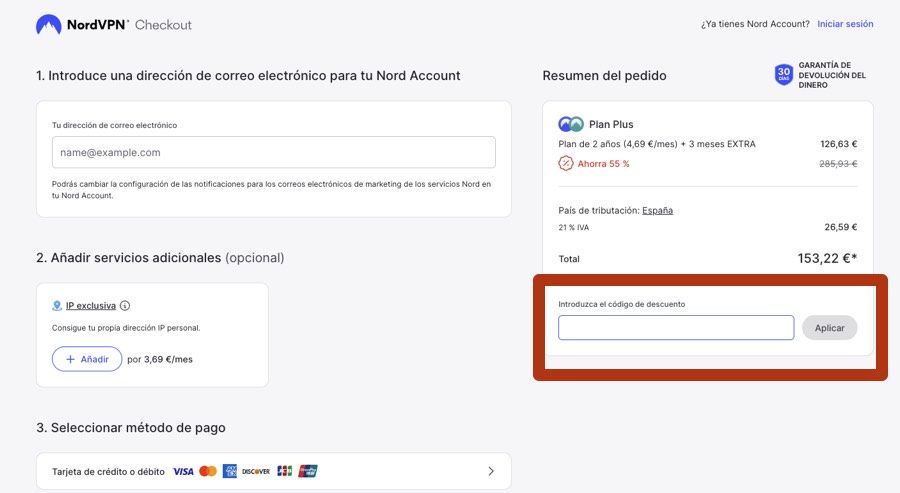Click the Ahorra 55 % text
Screen dimensions: 900x493
[603, 164]
